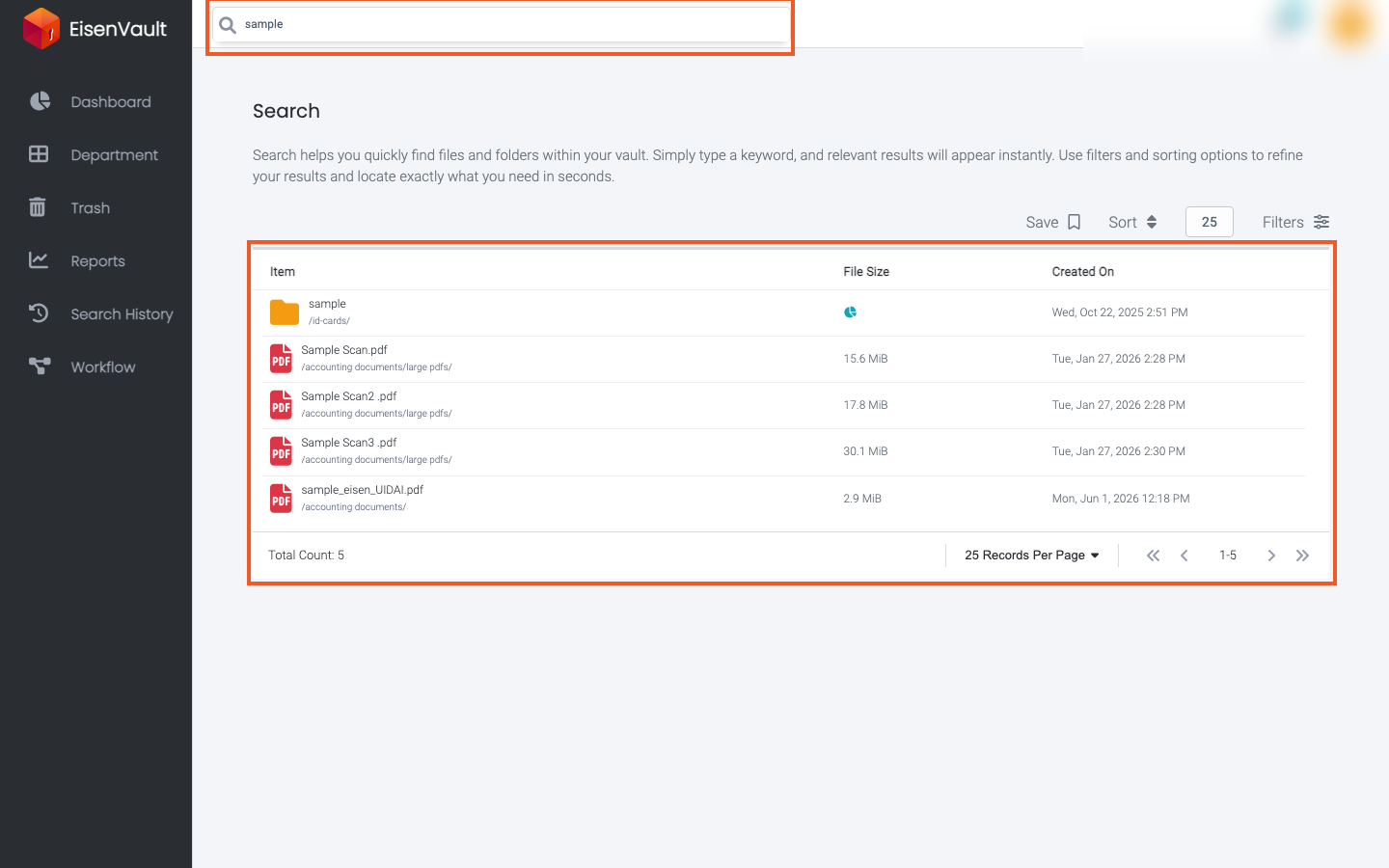Click the folder size pie icon

coord(850,312)
